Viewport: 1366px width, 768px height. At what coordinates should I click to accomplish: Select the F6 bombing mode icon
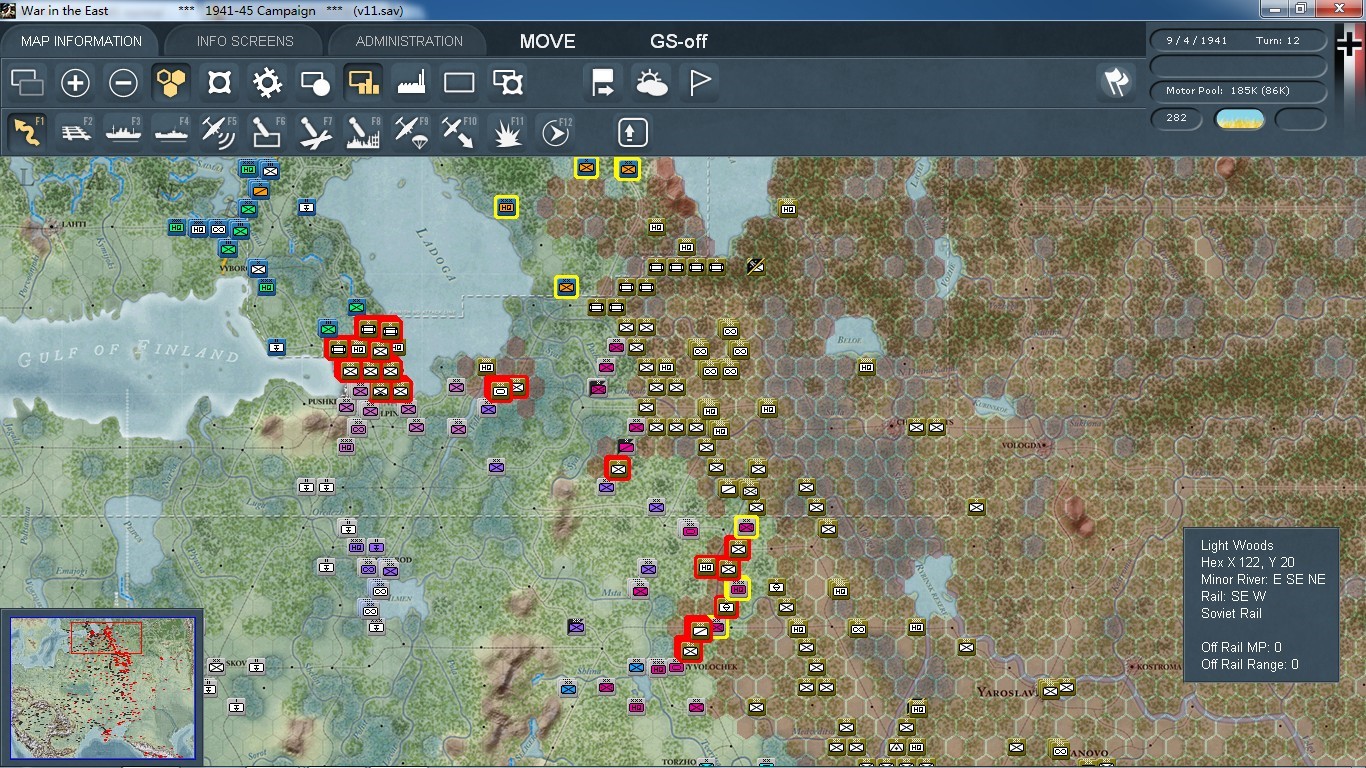click(267, 132)
